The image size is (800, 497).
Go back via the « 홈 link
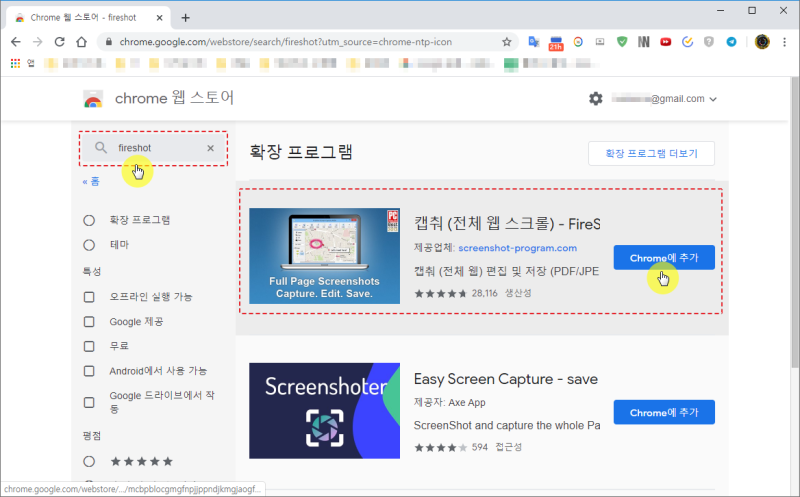pyautogui.click(x=91, y=182)
